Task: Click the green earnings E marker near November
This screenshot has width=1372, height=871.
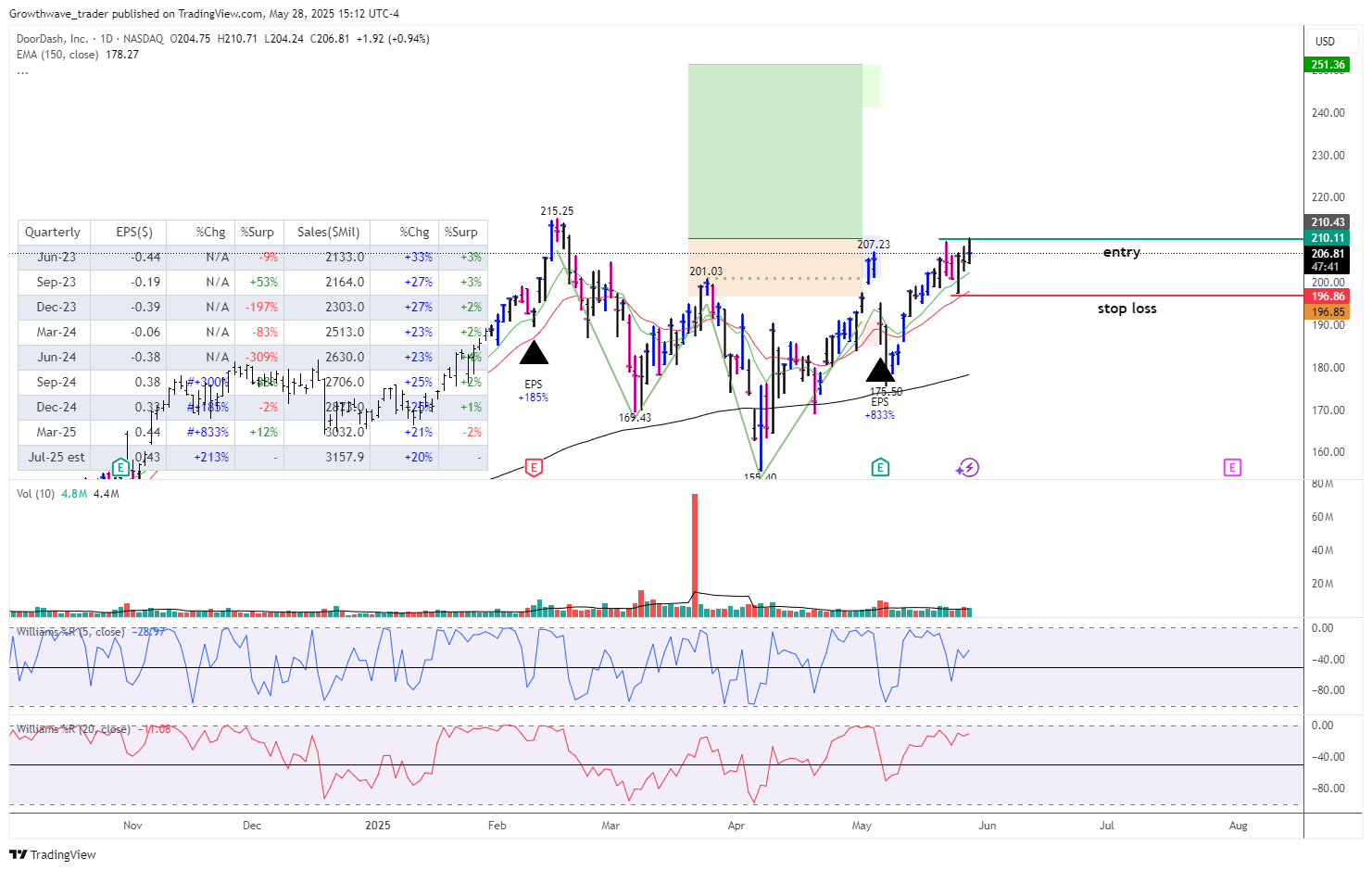Action: click(120, 468)
